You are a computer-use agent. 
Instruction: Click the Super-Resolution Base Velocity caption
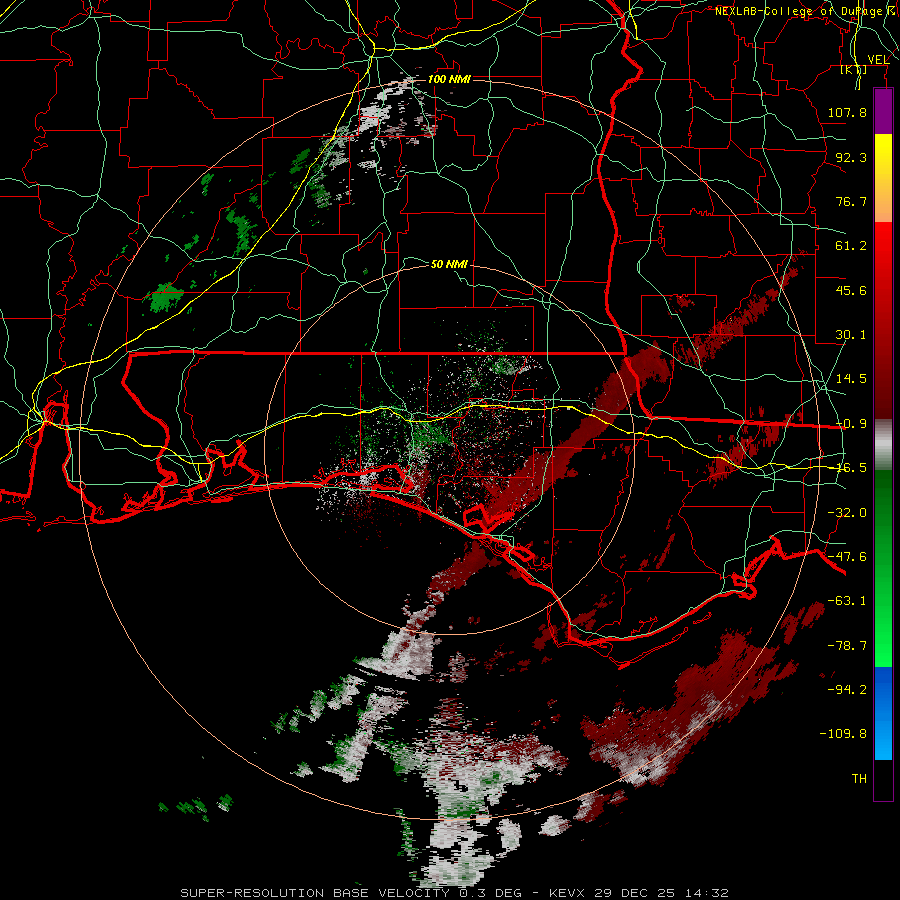pyautogui.click(x=454, y=893)
